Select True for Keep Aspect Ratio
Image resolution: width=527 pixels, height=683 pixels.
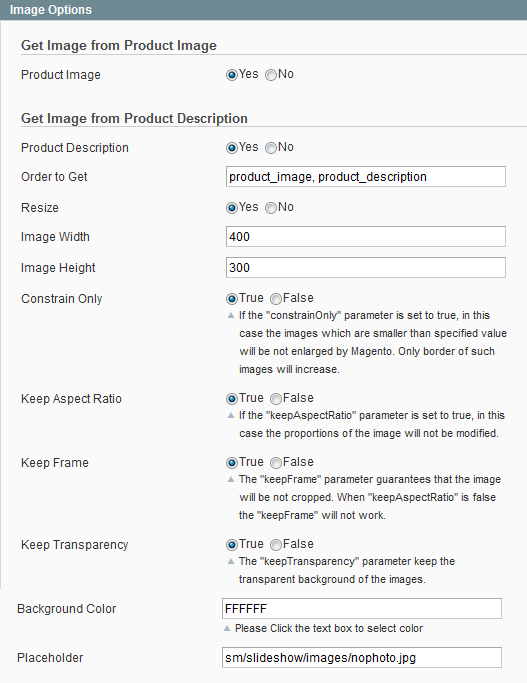click(x=232, y=399)
